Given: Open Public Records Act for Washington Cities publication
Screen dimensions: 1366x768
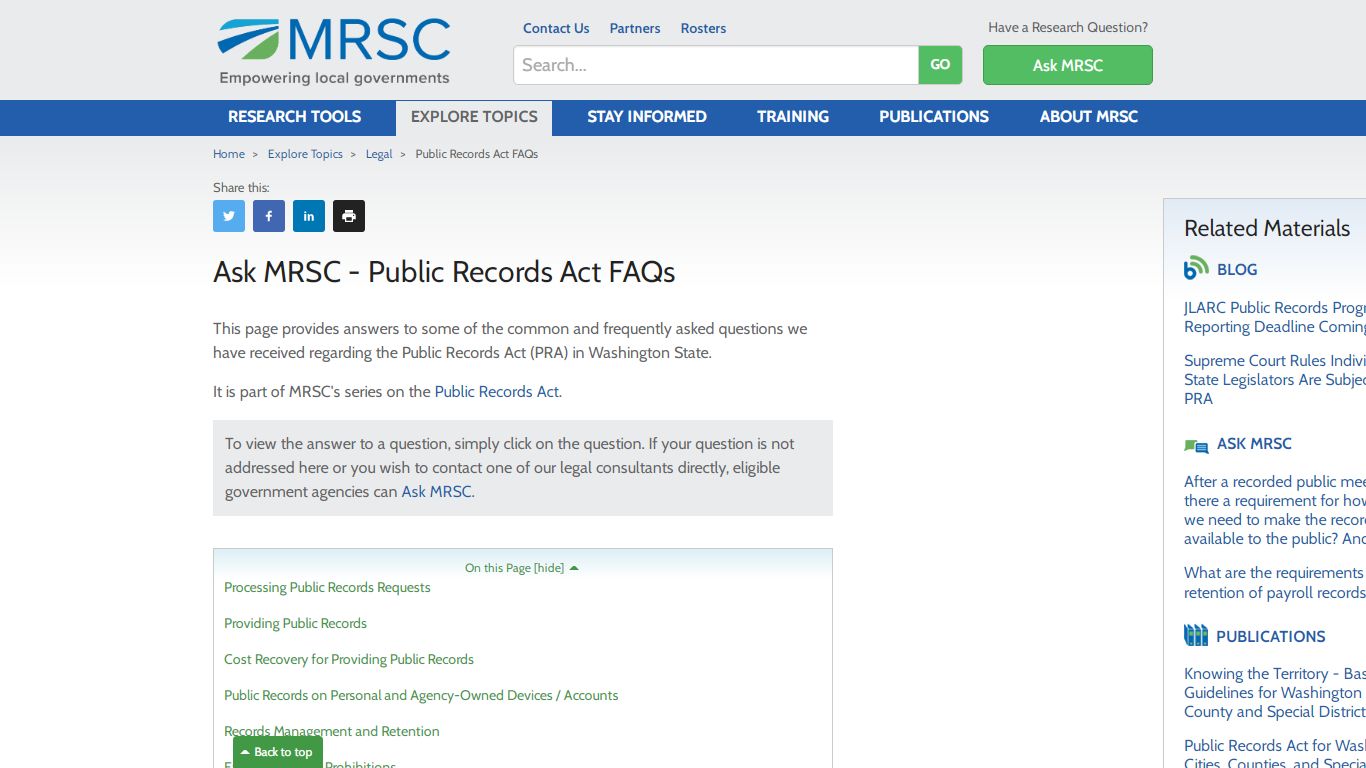Looking at the screenshot, I should pyautogui.click(x=1275, y=754).
